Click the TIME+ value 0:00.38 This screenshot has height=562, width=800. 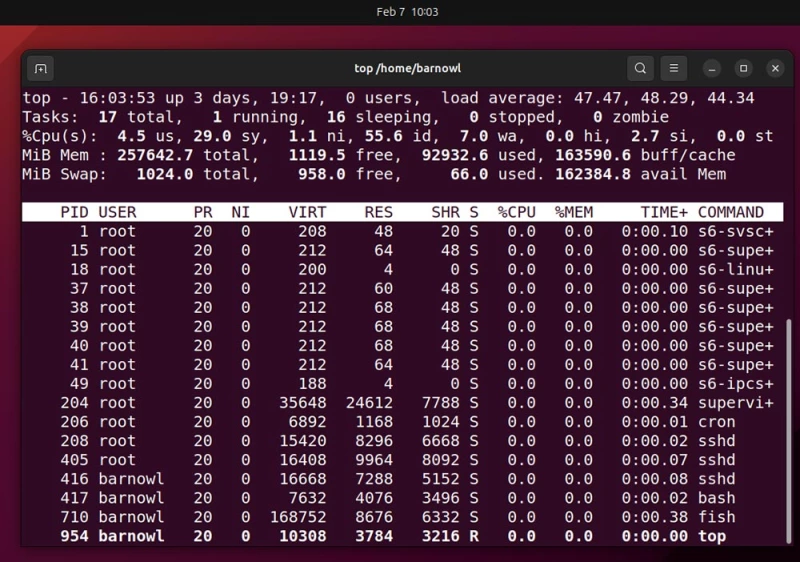655,517
